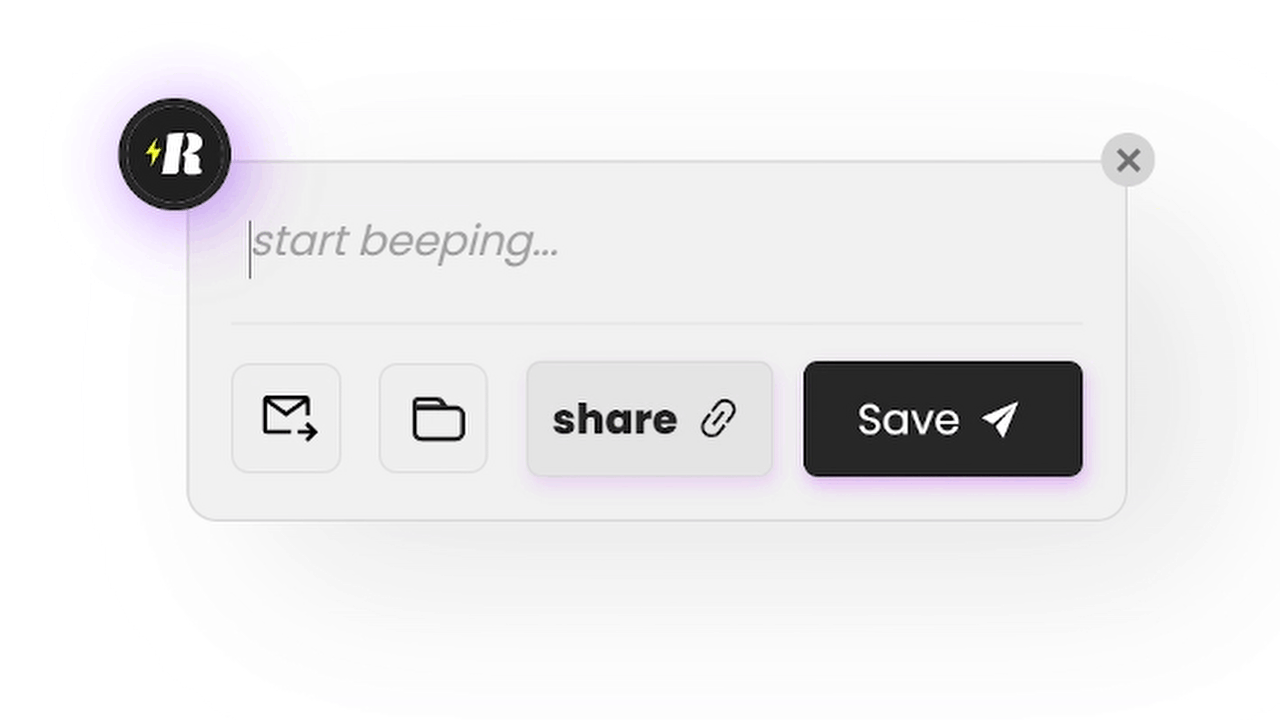Click the envelope with arrow send-mail icon
The image size is (1280, 720).
pyautogui.click(x=287, y=418)
